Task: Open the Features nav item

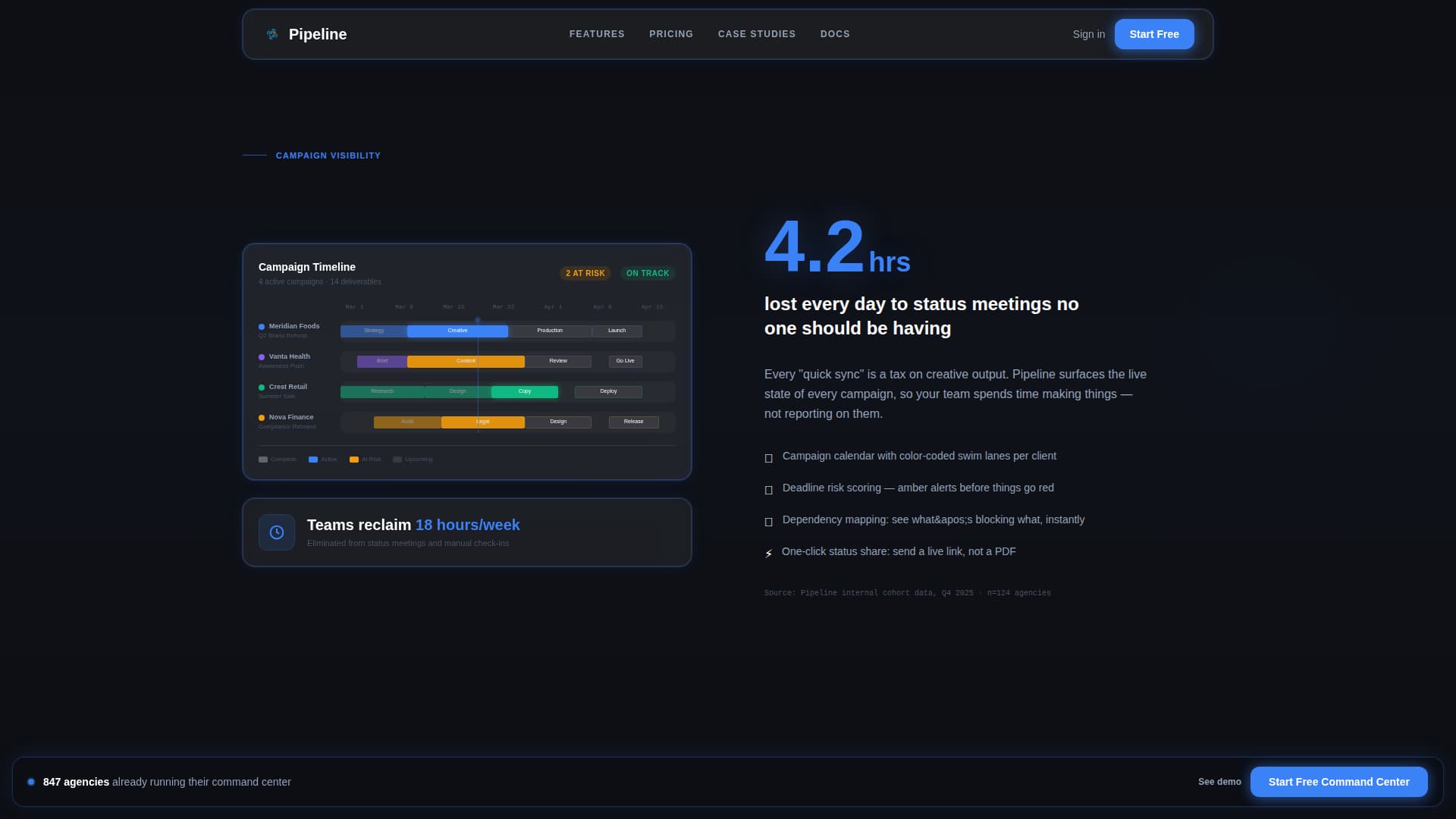Action: [597, 34]
